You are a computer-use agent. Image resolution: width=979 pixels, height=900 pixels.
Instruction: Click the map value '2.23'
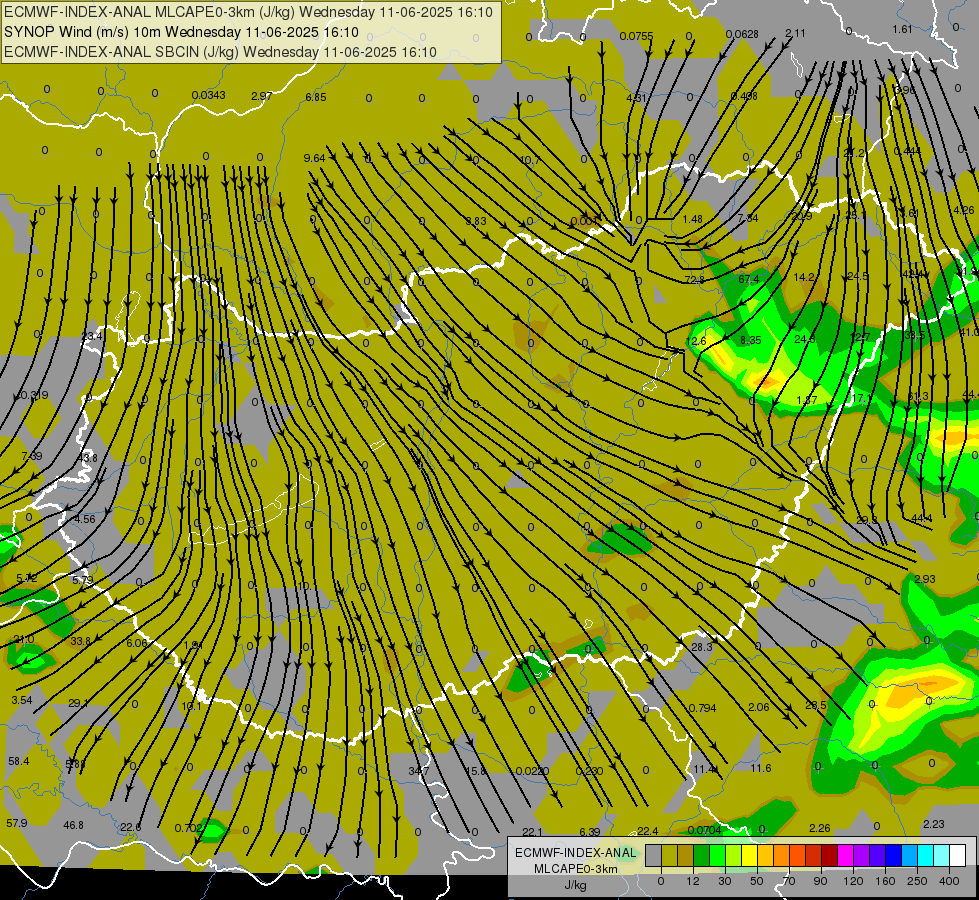934,824
